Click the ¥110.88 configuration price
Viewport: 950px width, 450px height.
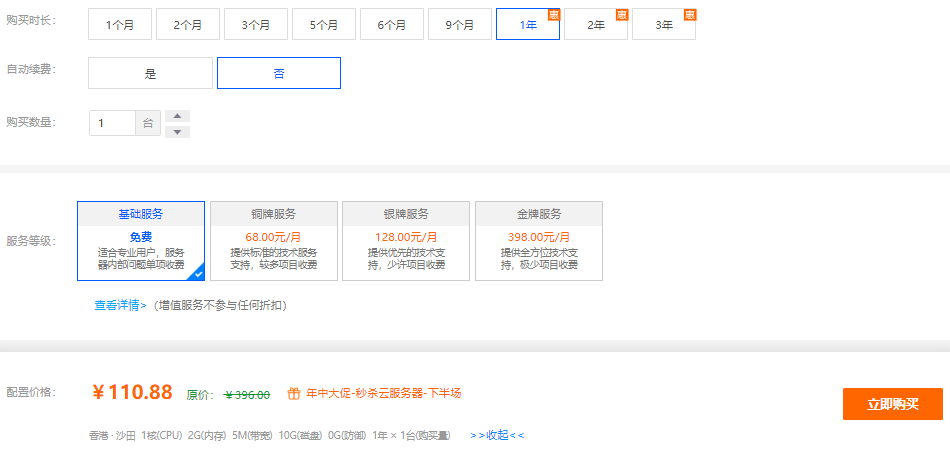pyautogui.click(x=133, y=392)
